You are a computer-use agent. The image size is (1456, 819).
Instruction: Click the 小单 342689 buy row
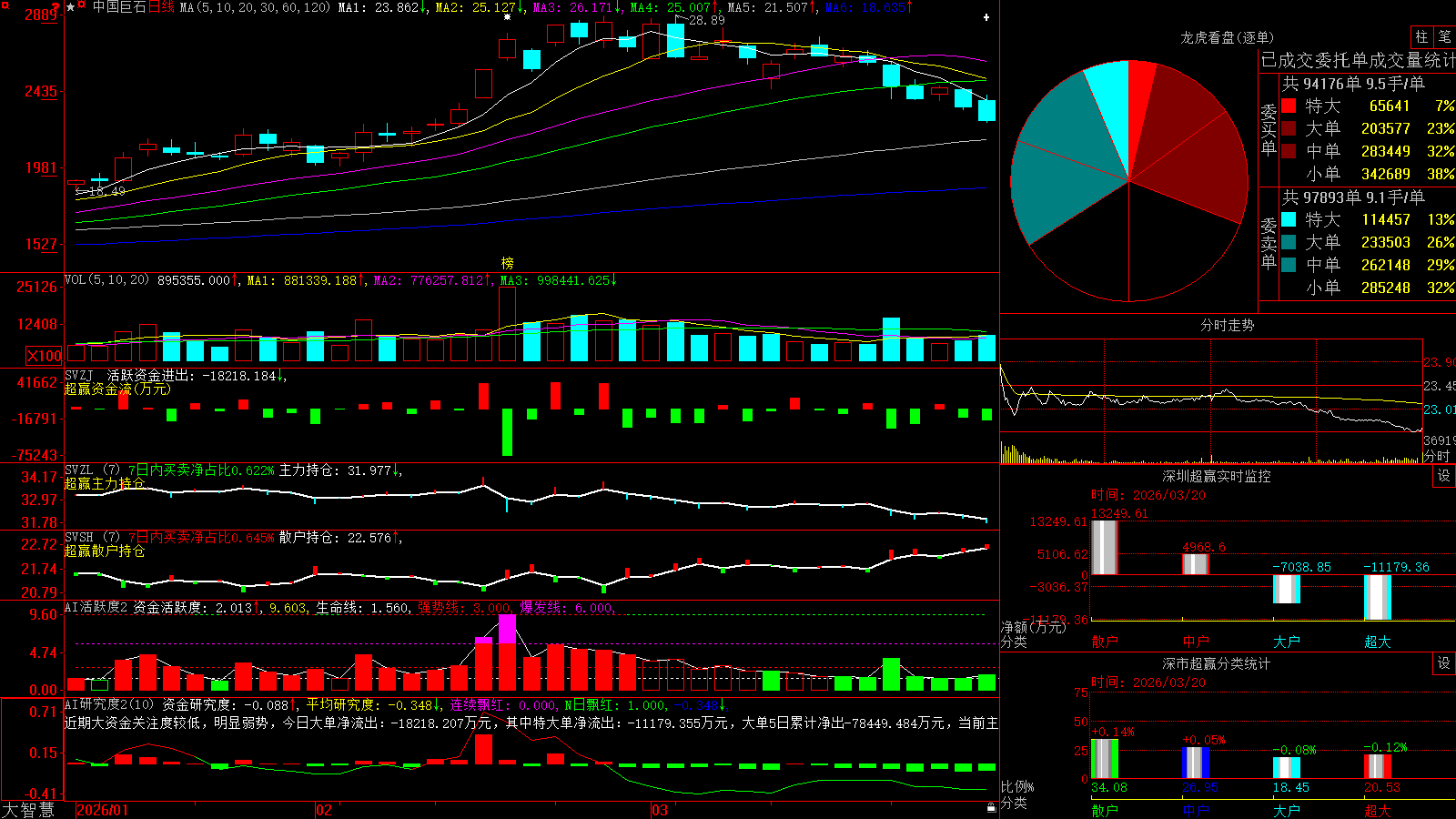point(1380,174)
